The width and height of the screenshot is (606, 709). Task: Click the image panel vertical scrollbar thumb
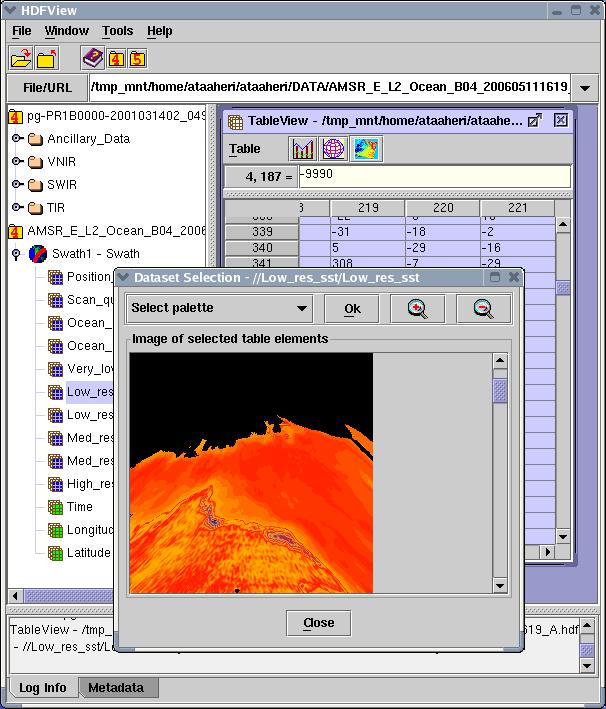coord(500,390)
